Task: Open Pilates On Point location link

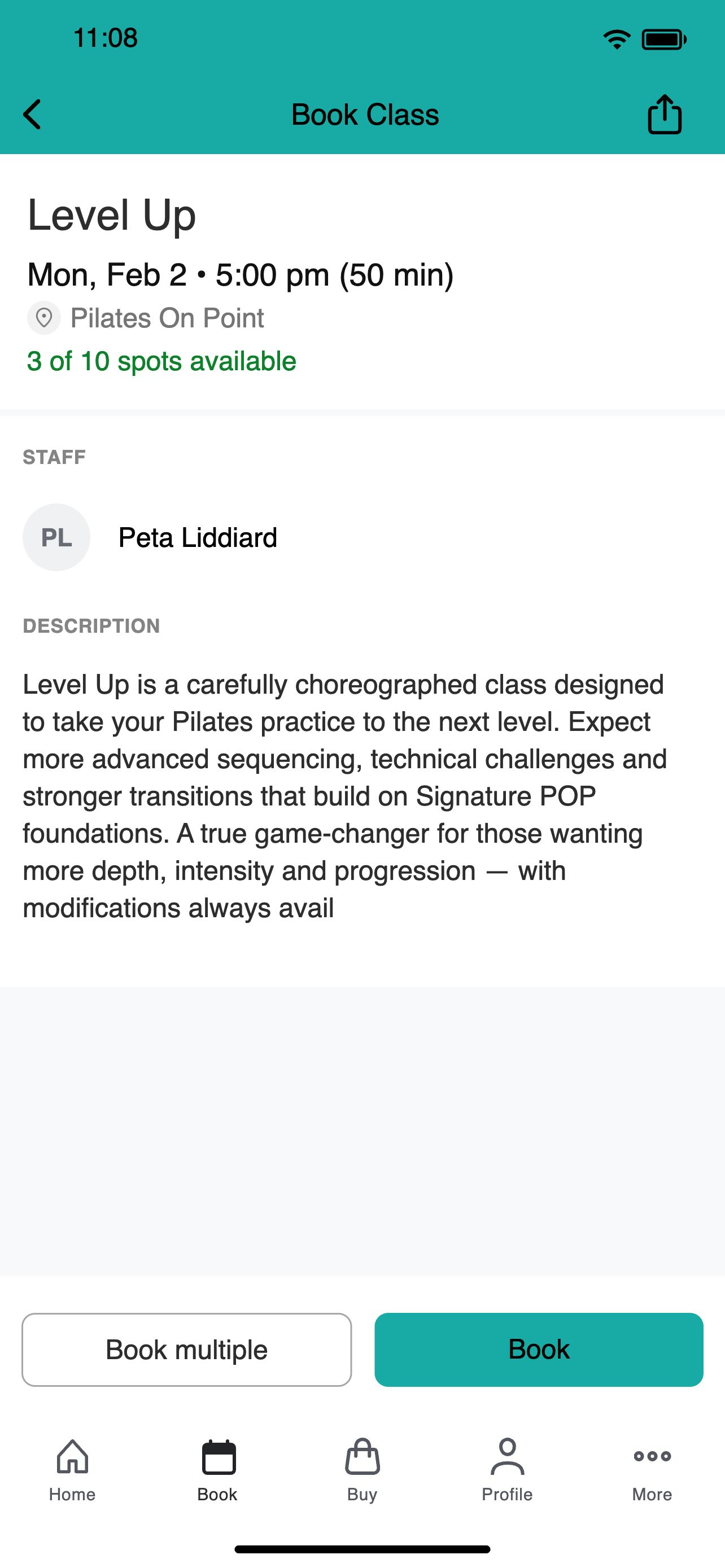Action: click(167, 318)
